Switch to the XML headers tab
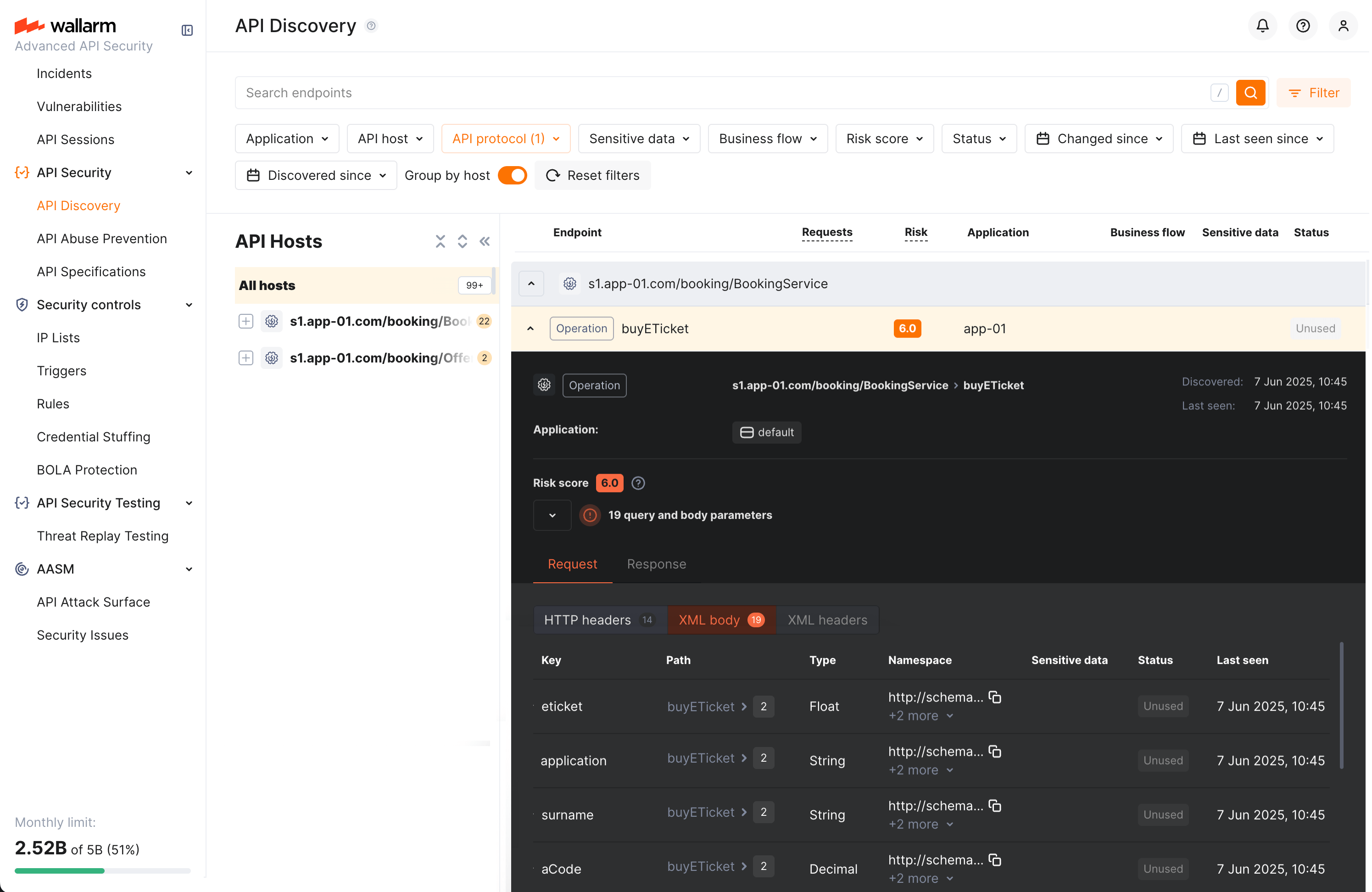 click(827, 619)
